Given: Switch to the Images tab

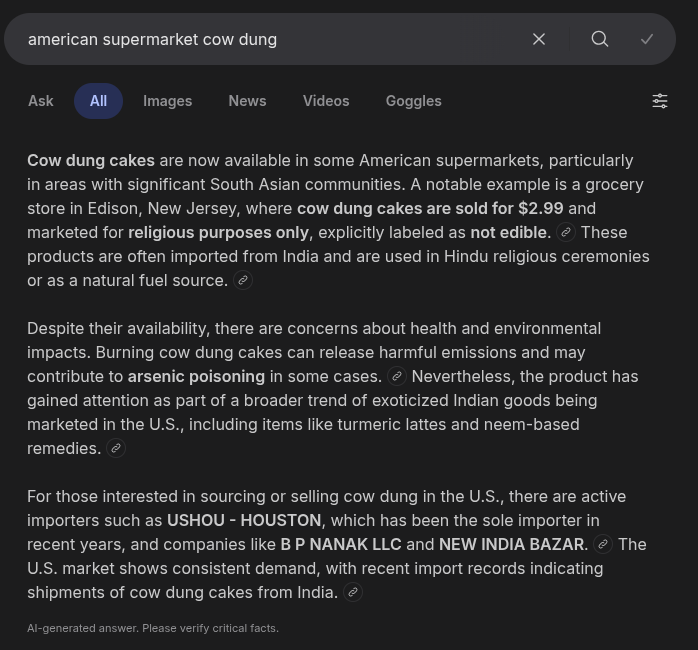Looking at the screenshot, I should tap(167, 101).
